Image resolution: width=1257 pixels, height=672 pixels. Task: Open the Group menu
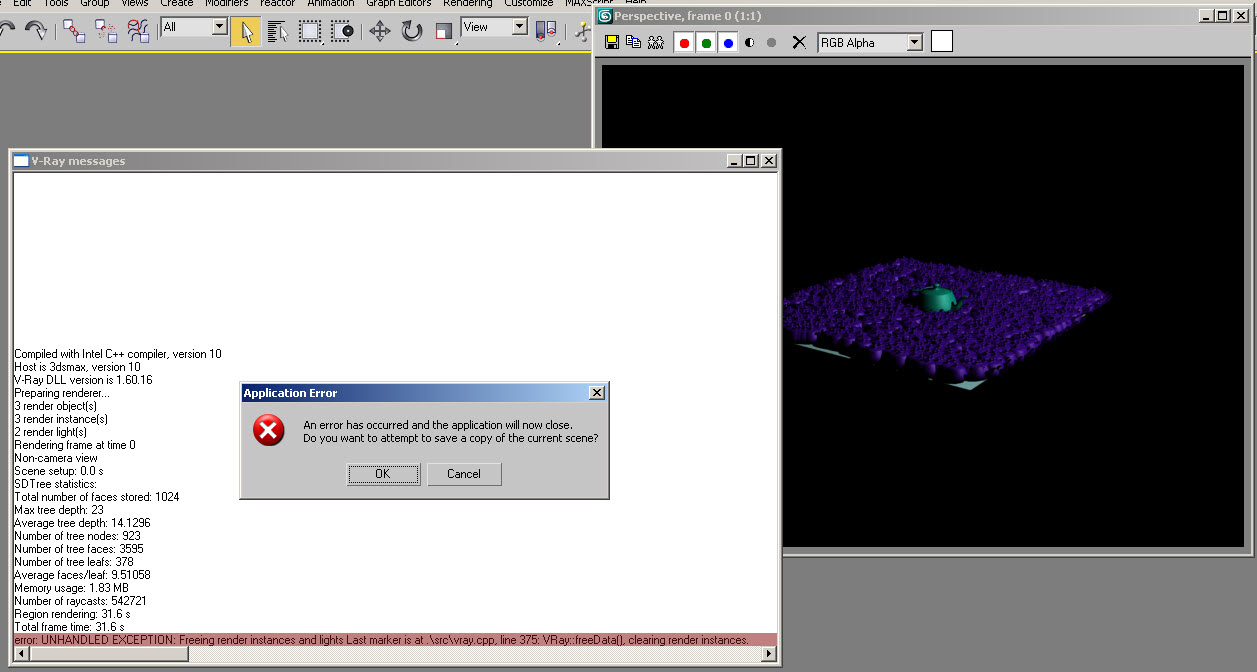tap(95, 3)
